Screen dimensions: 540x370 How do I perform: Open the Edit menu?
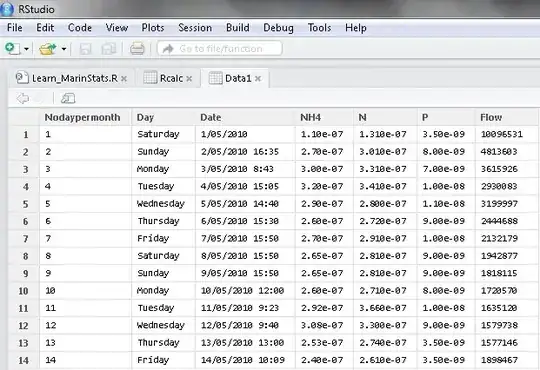[45, 28]
